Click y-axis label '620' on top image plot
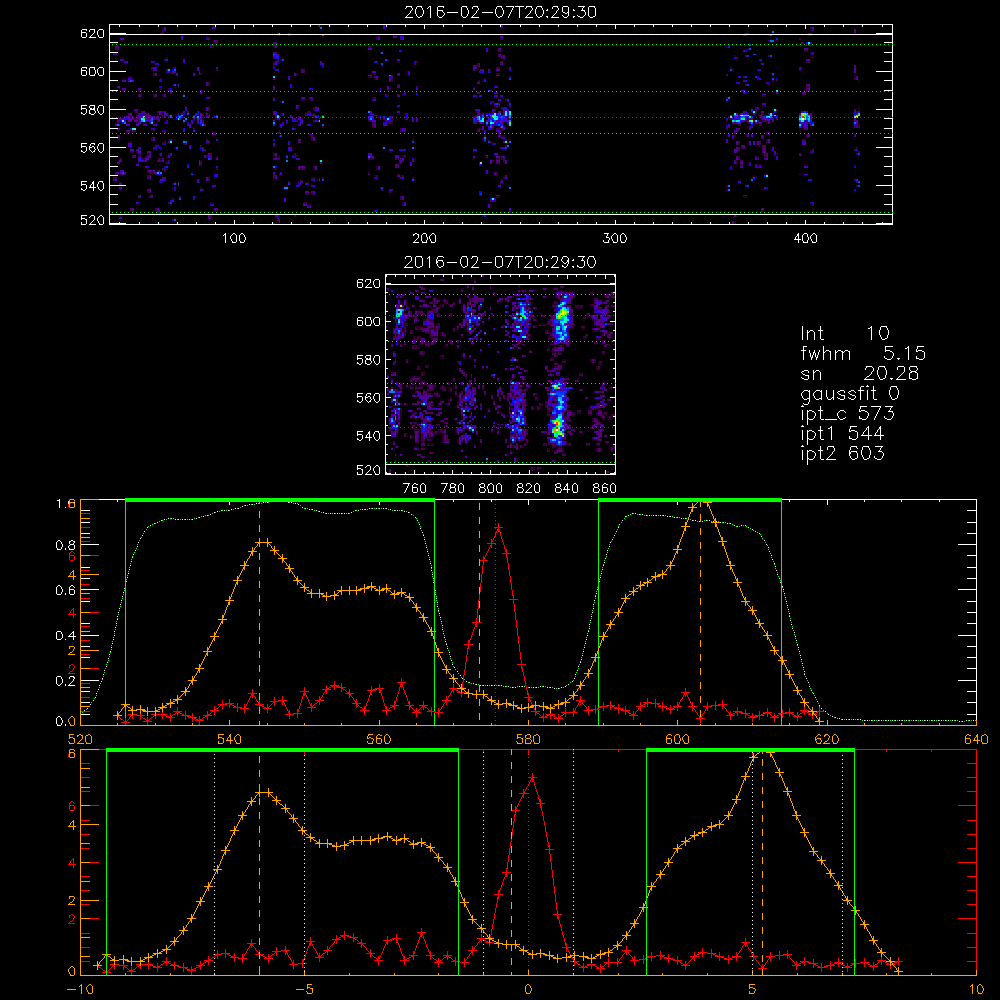 point(92,34)
